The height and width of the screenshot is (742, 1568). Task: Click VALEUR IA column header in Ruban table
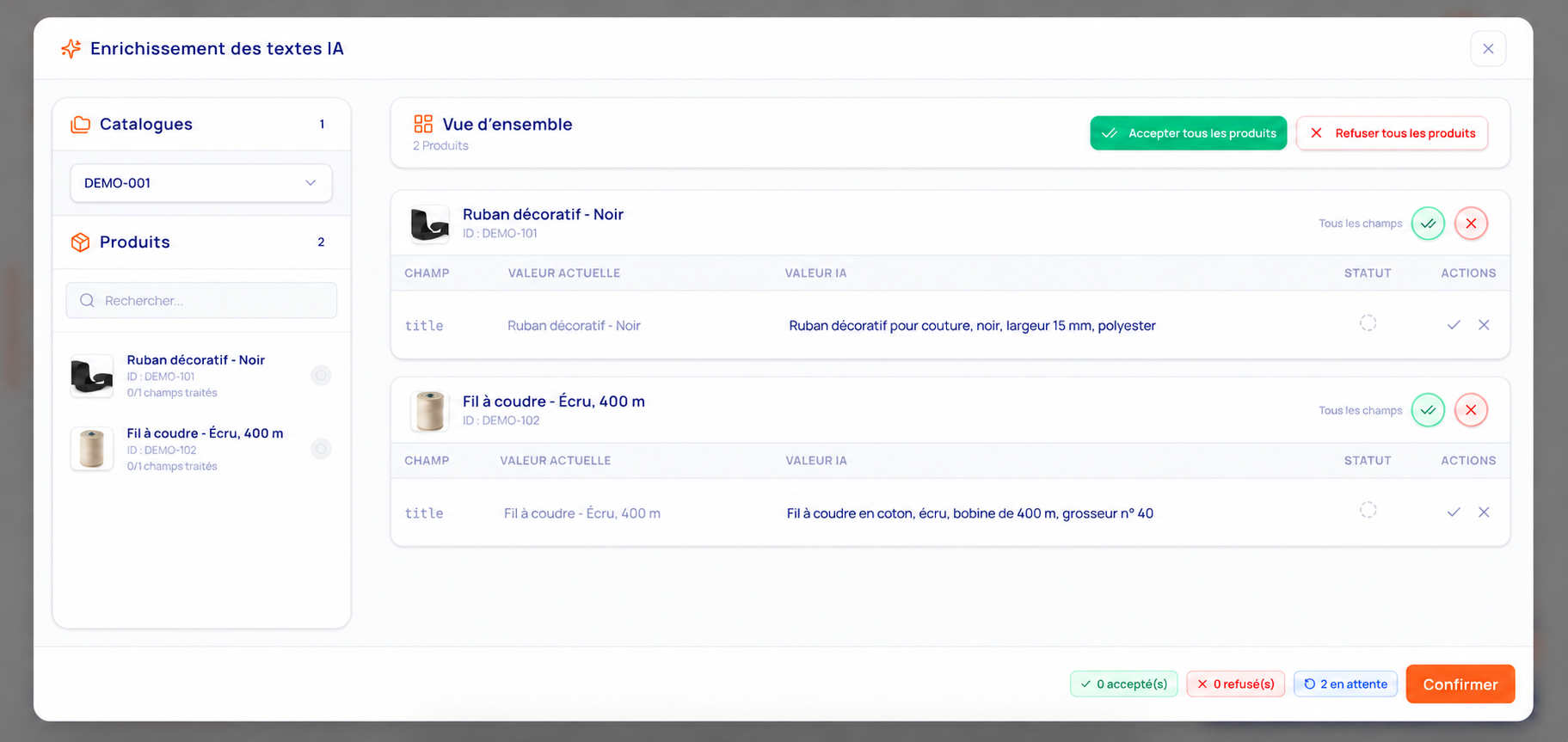pyautogui.click(x=815, y=273)
